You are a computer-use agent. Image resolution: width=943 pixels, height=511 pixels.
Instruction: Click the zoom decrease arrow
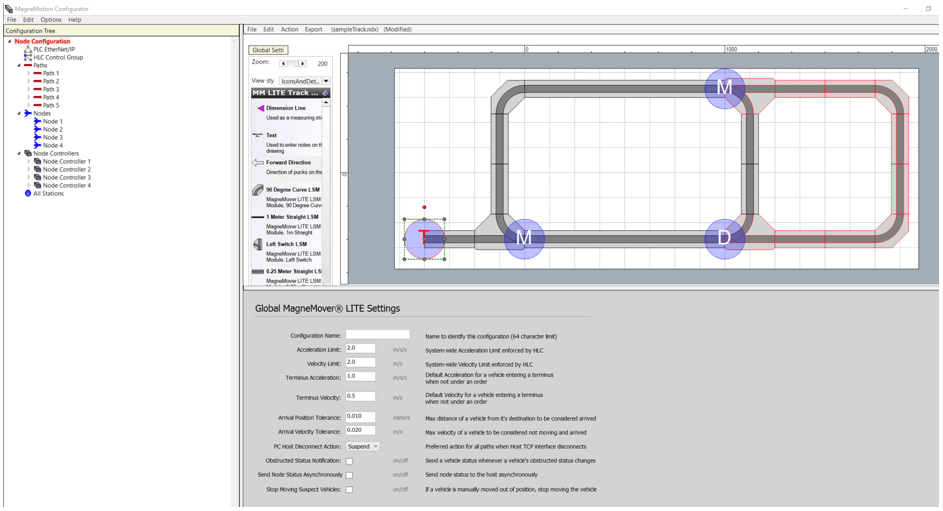(x=283, y=63)
